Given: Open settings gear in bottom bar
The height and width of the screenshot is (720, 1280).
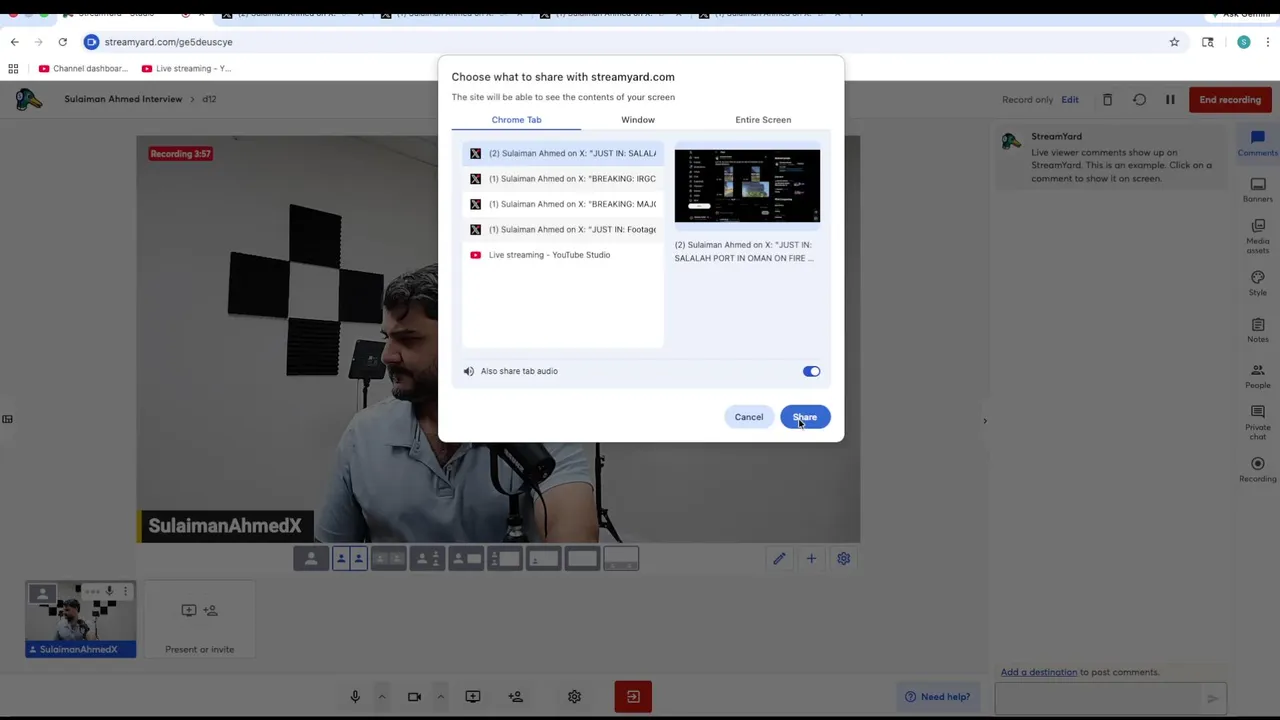Looking at the screenshot, I should click(574, 697).
